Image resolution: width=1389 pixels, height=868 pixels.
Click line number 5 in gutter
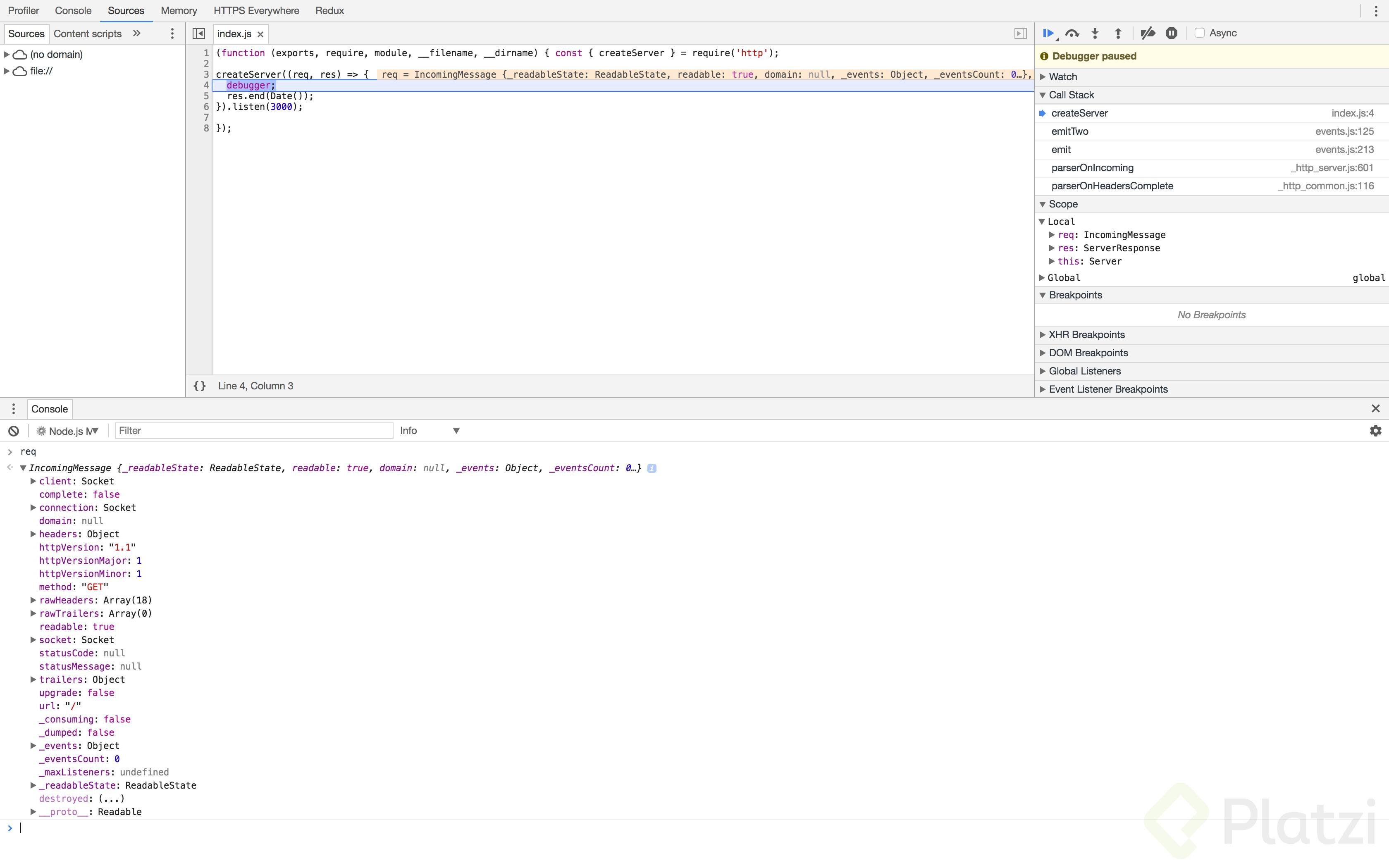tap(206, 96)
